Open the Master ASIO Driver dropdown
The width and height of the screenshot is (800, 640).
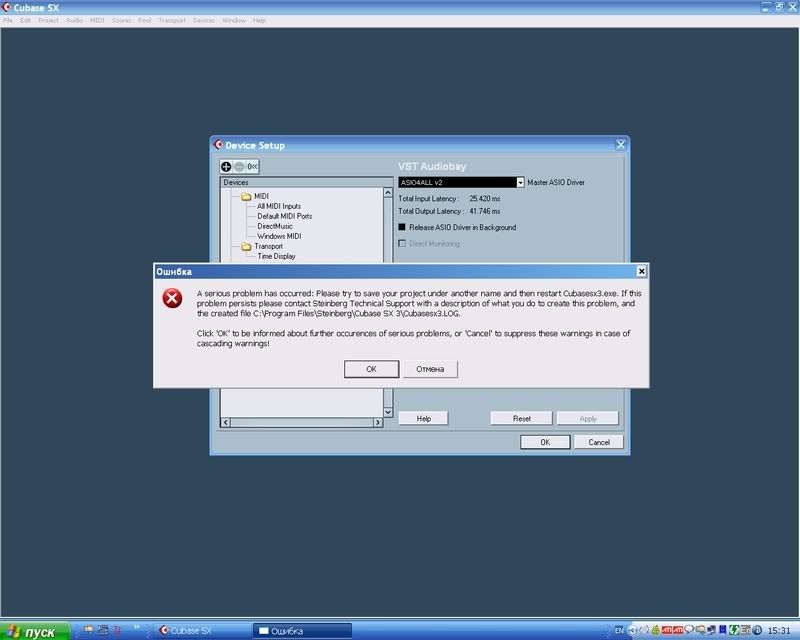(x=520, y=183)
